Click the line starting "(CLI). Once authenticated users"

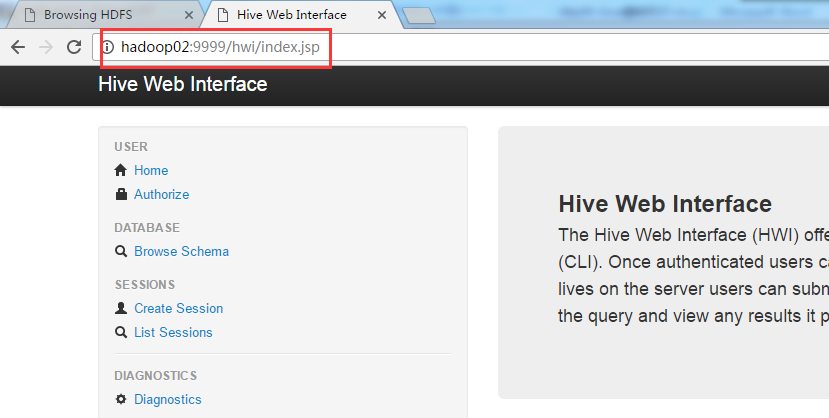coord(693,262)
